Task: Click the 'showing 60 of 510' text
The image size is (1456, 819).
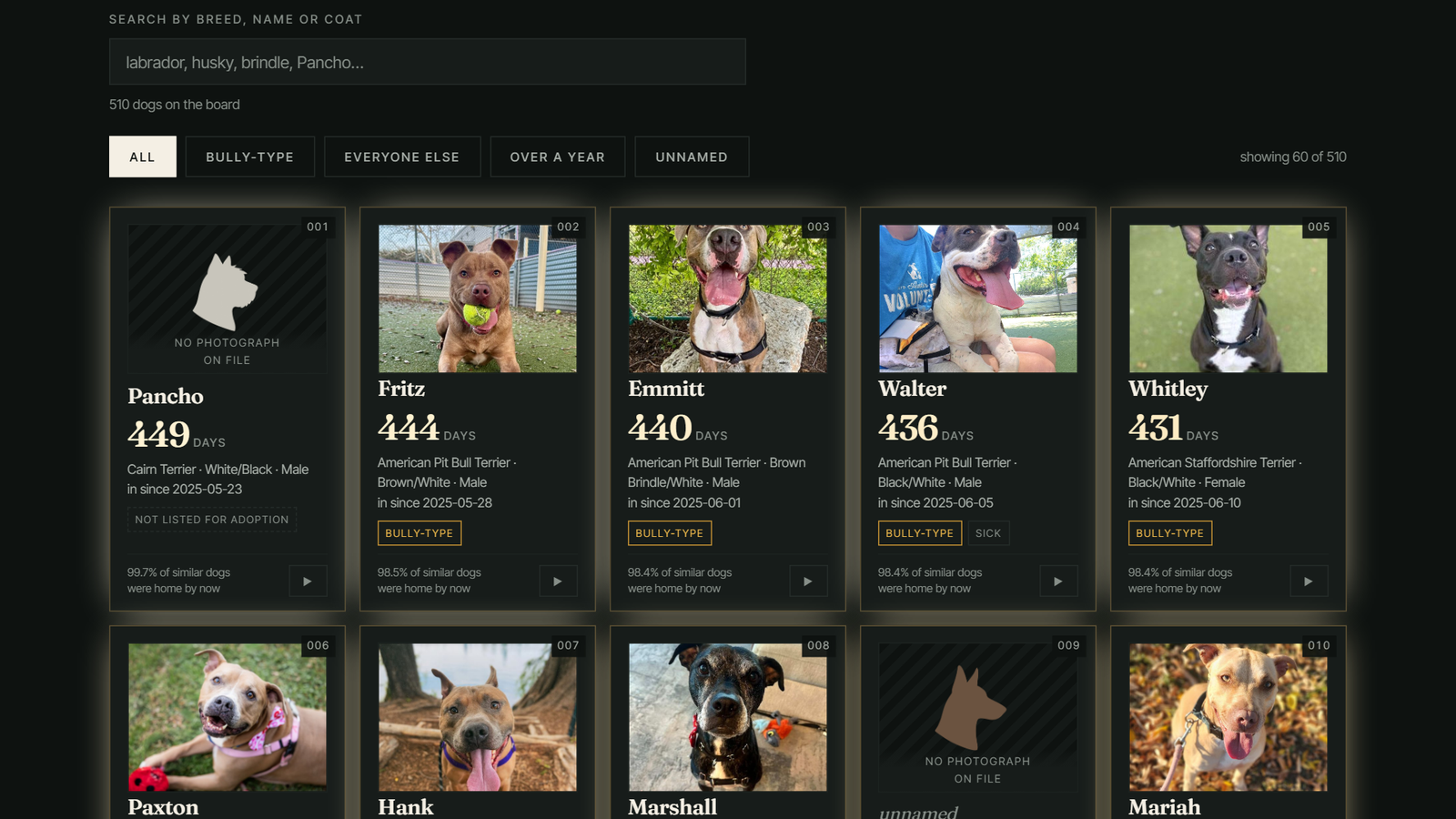Action: coord(1293,157)
